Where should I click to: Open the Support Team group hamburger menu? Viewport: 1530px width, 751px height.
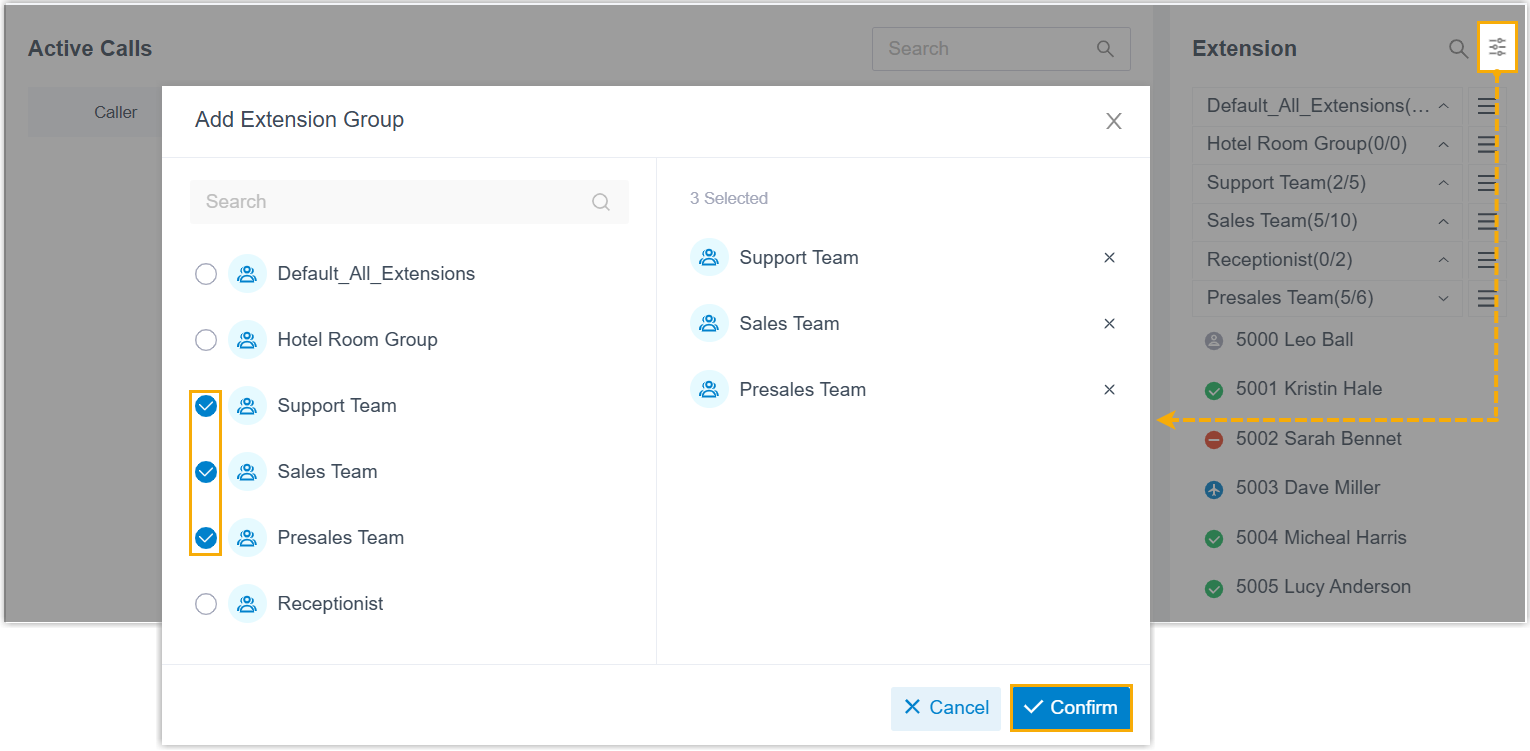(x=1486, y=183)
